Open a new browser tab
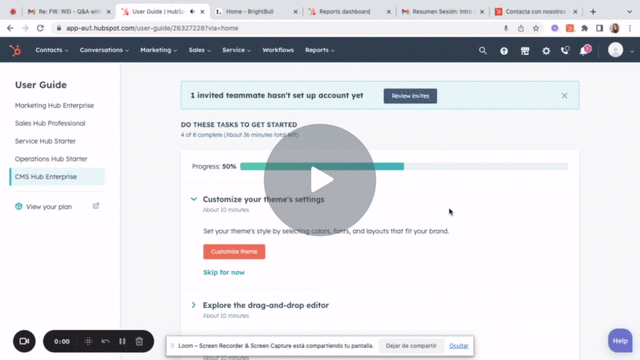This screenshot has height=360, width=640. click(x=593, y=11)
